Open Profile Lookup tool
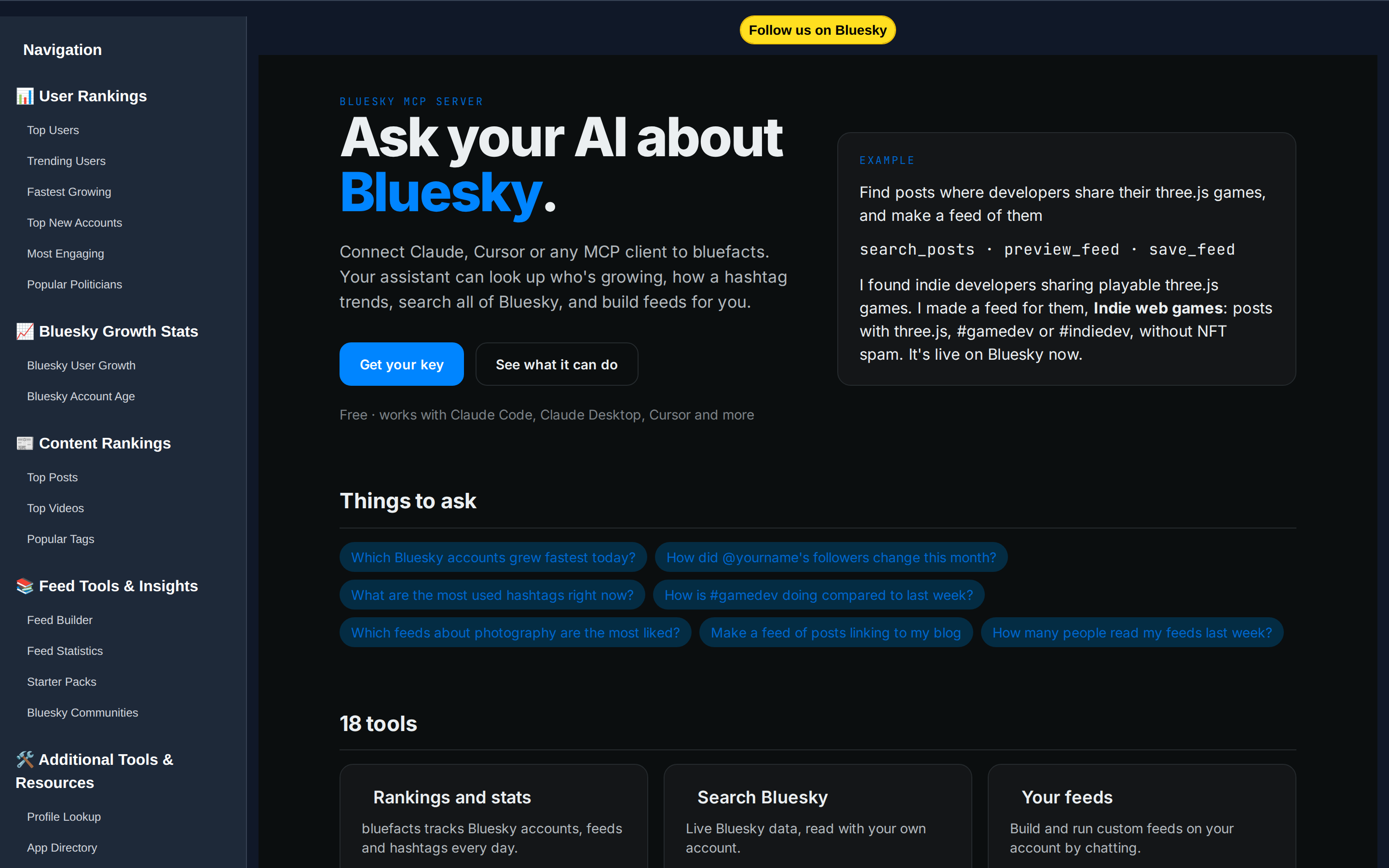1389x868 pixels. click(64, 816)
